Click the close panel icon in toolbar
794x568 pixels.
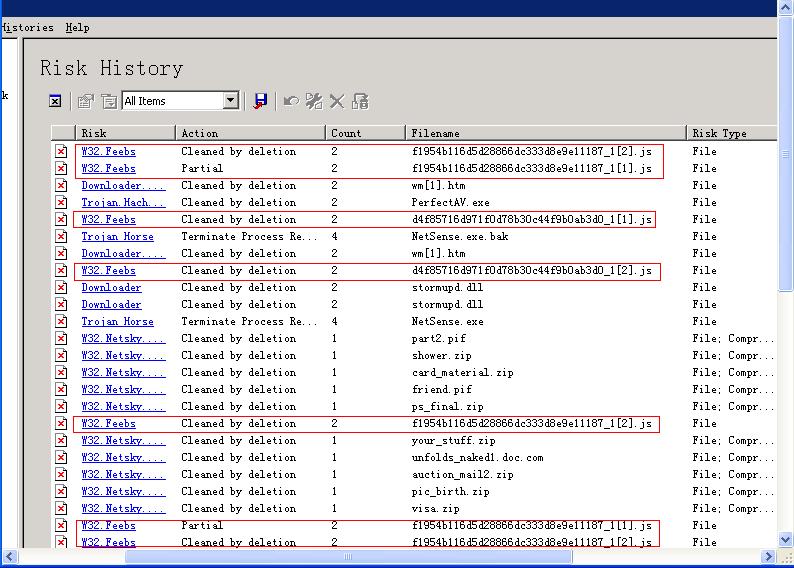tap(55, 101)
